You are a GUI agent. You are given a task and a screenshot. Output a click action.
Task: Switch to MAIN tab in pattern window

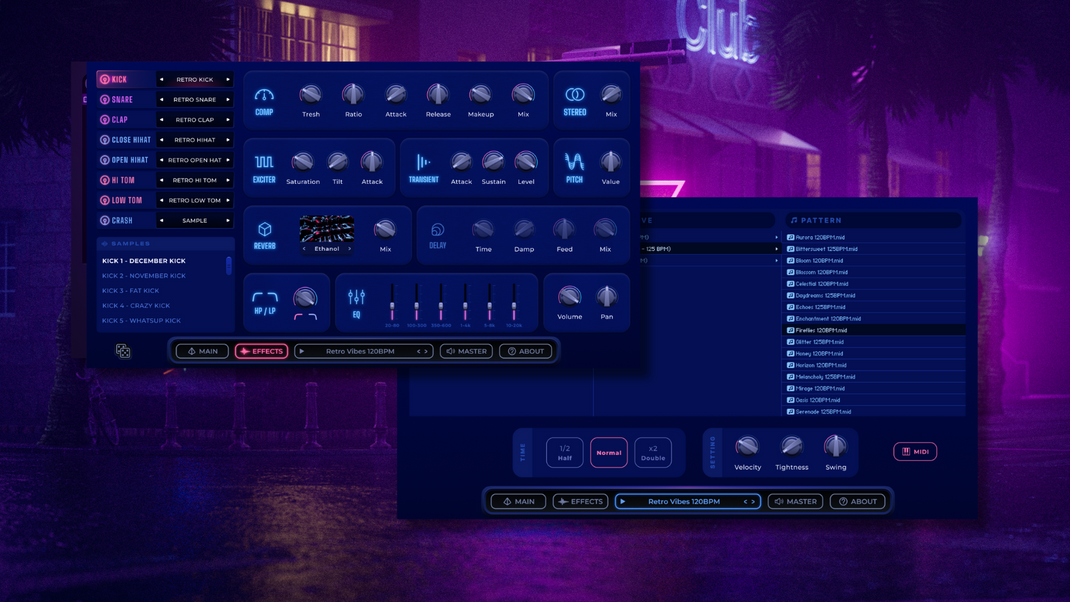518,501
